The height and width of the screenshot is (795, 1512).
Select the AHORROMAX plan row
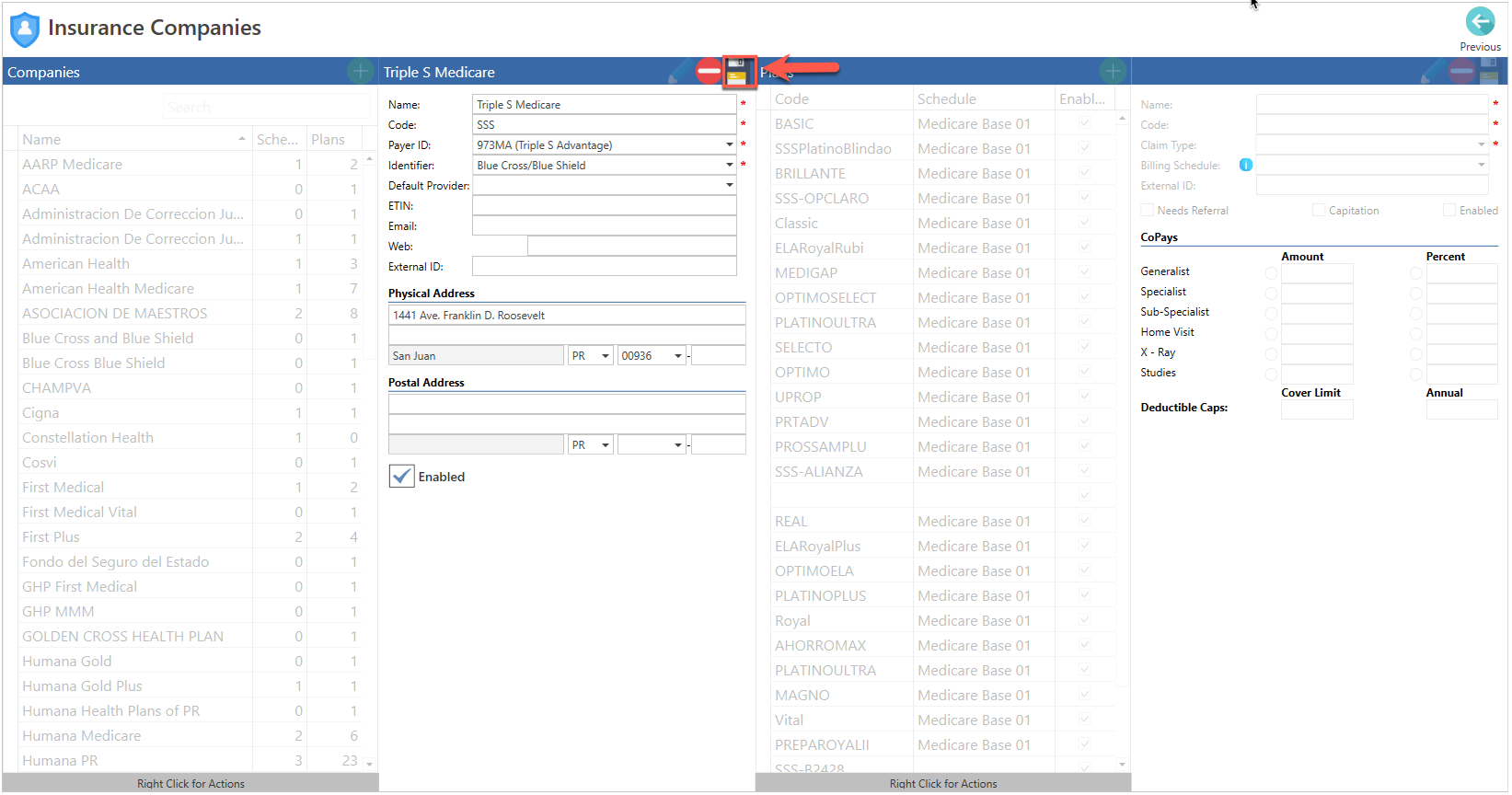click(x=942, y=645)
